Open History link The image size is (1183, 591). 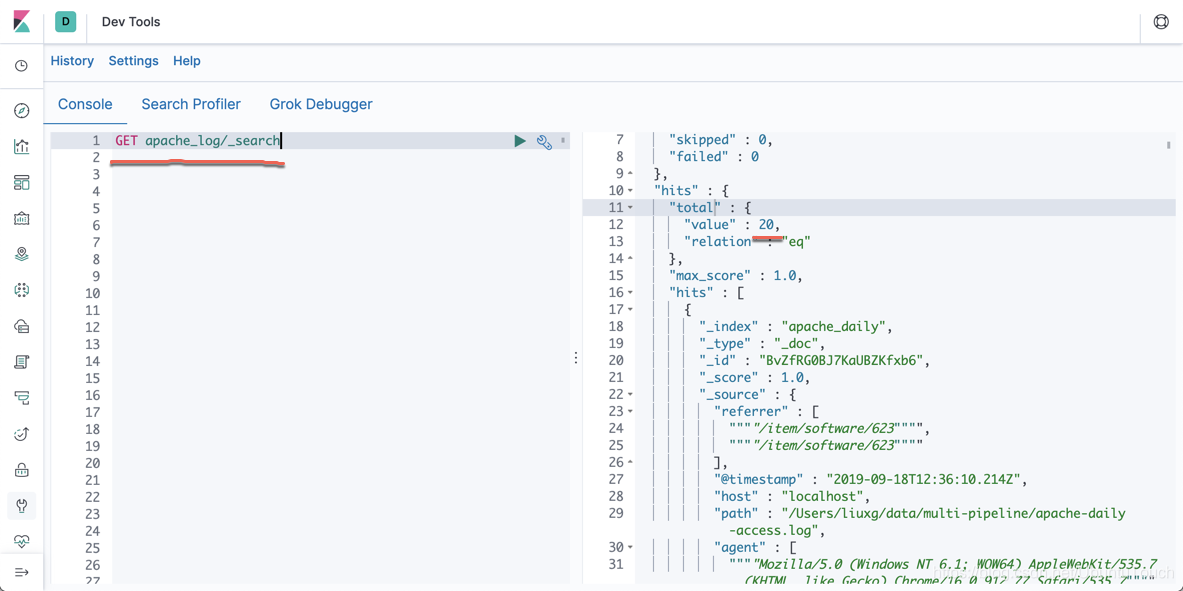[x=72, y=61]
